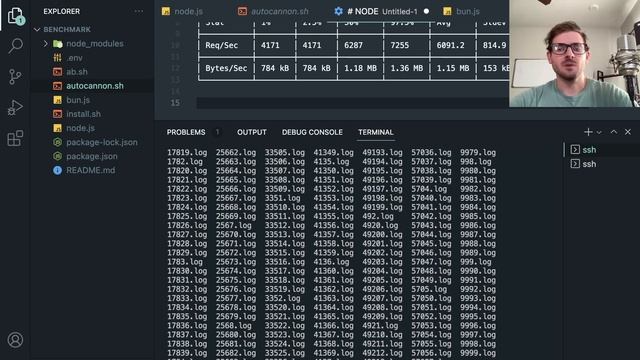This screenshot has height=360, width=640.
Task: Expand the node_modules folder
Action: (95, 44)
